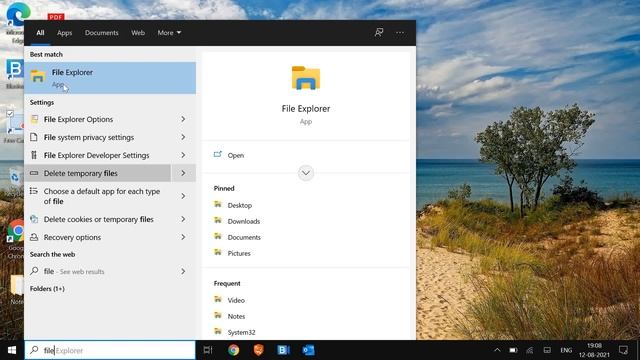Screen dimensions: 640x360
Task: Click "Downloads" pinned label
Action: click(244, 221)
